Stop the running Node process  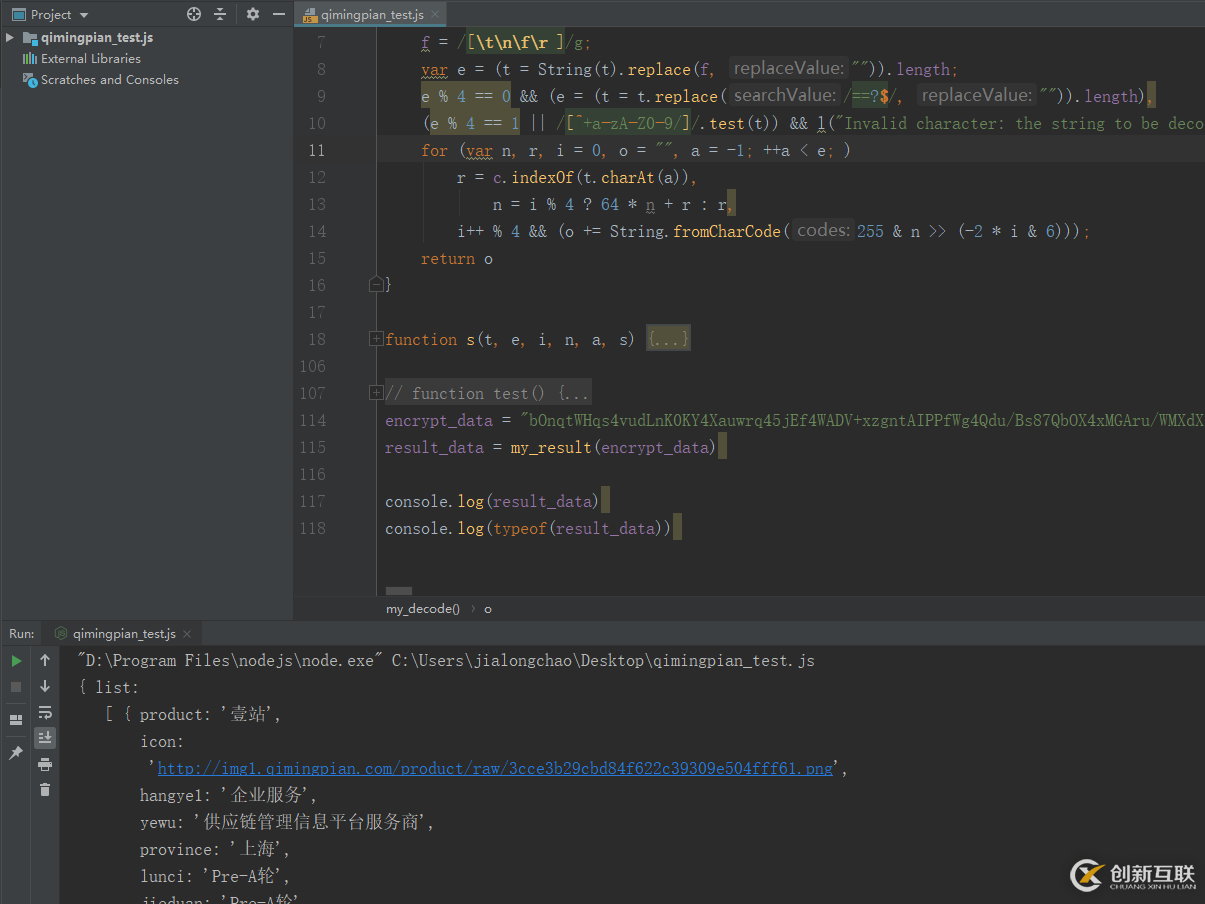pyautogui.click(x=15, y=686)
